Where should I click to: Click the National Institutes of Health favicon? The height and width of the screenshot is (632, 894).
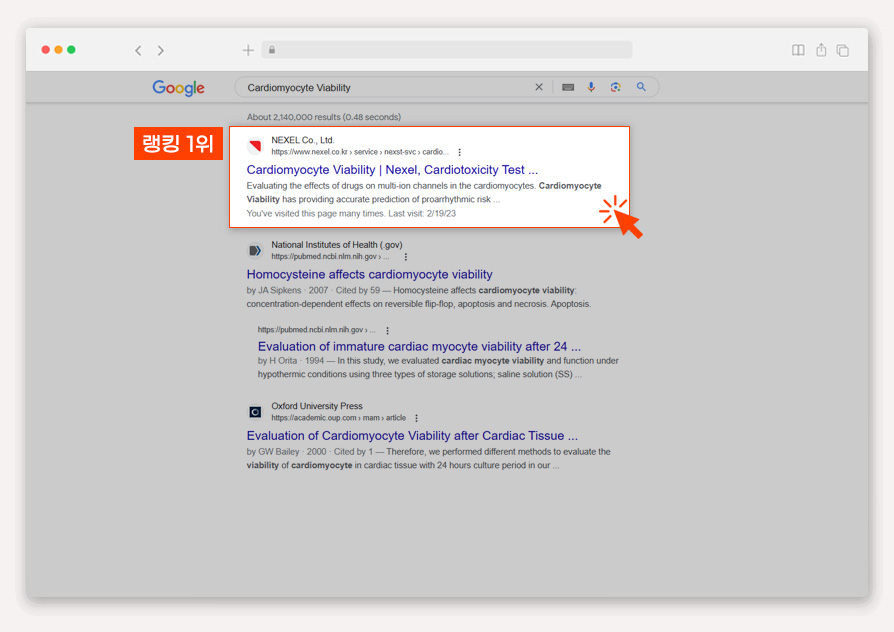pyautogui.click(x=255, y=250)
